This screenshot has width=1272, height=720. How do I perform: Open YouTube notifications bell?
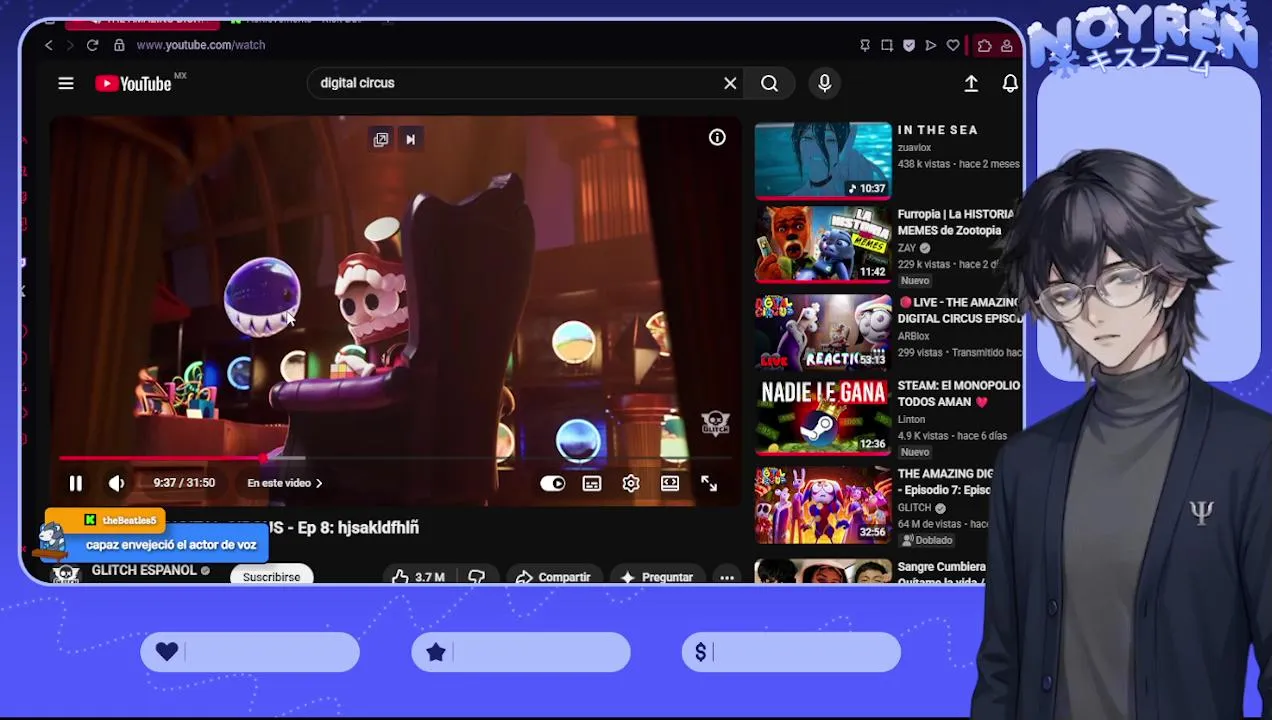[1010, 84]
